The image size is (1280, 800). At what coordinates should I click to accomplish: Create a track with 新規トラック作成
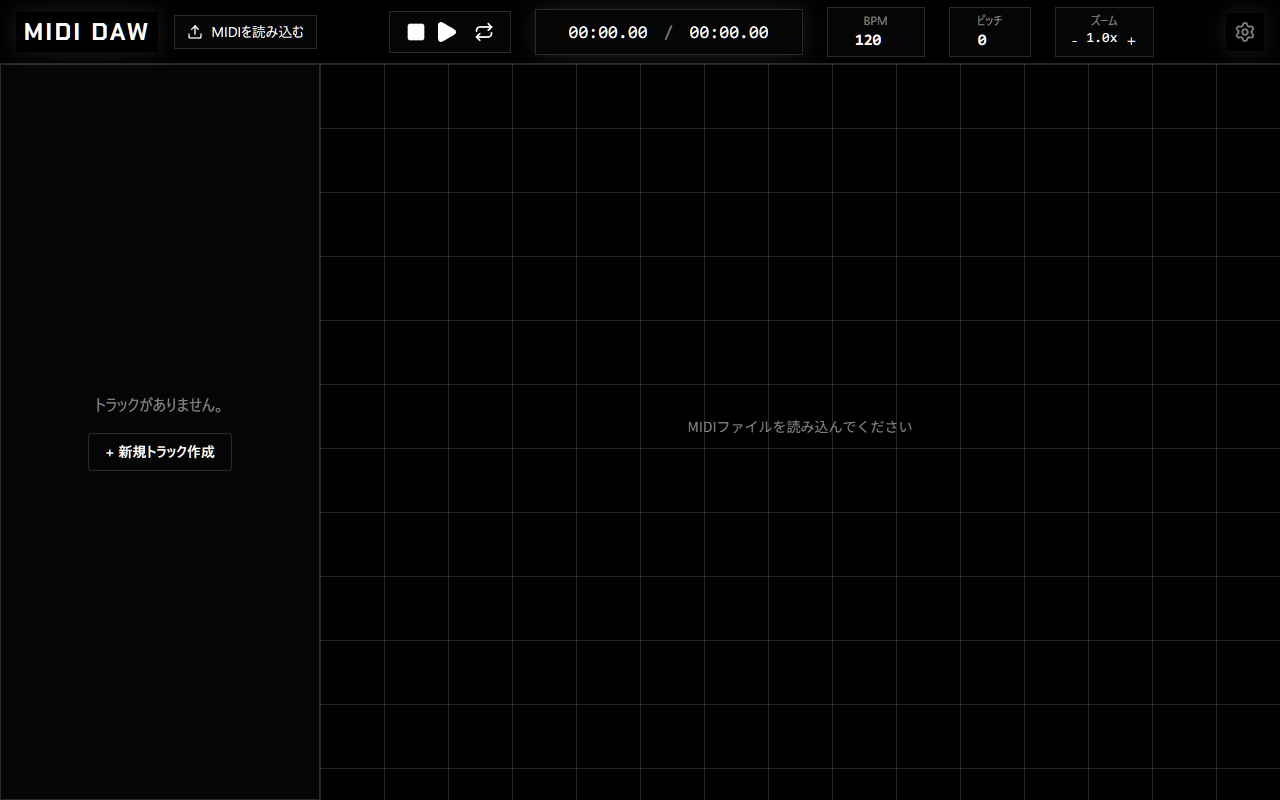[160, 452]
